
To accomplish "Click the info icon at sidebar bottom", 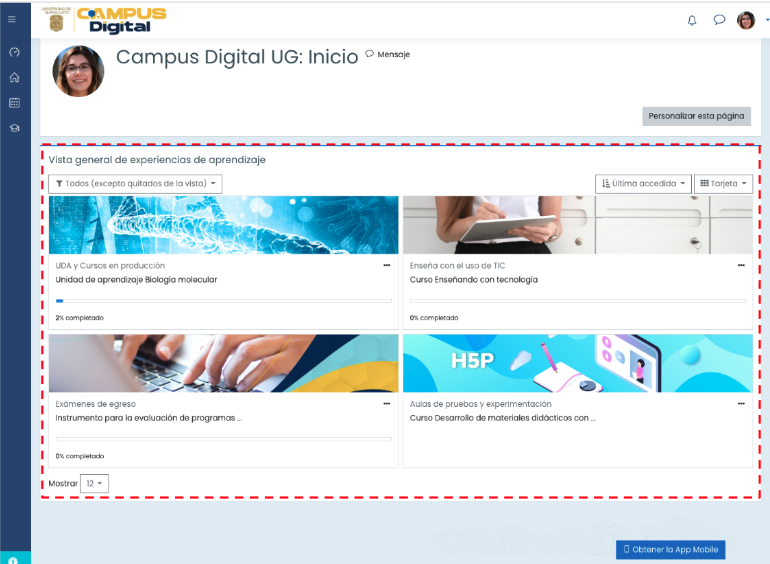I will click(13, 560).
